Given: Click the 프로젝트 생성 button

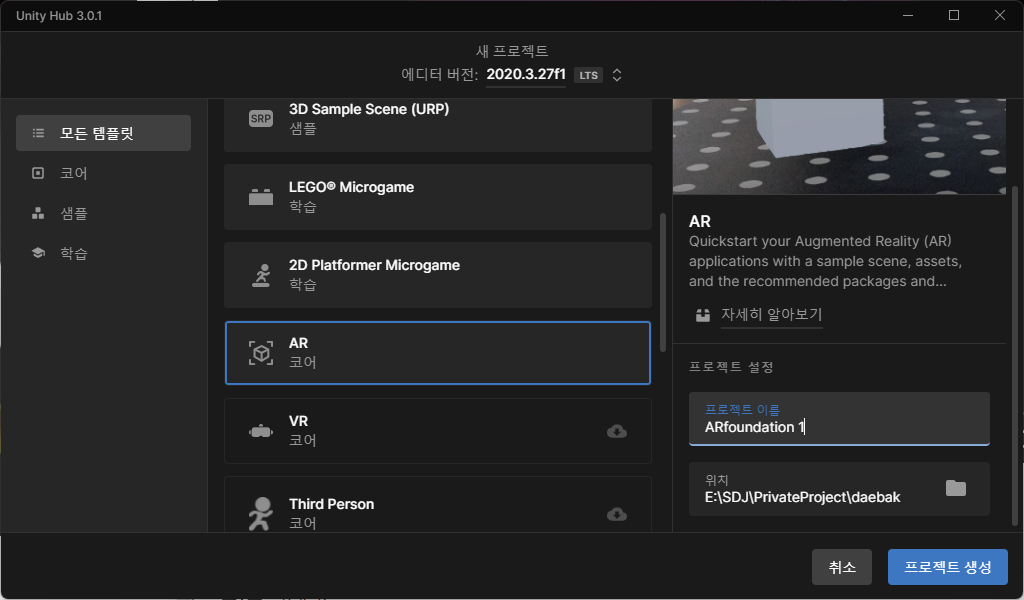Looking at the screenshot, I should [948, 567].
